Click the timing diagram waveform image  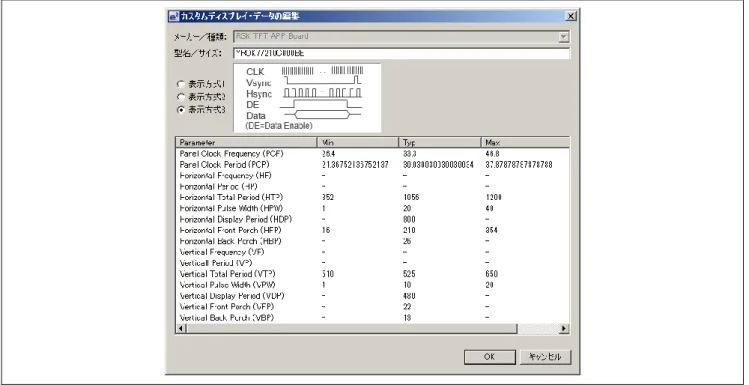[x=307, y=98]
